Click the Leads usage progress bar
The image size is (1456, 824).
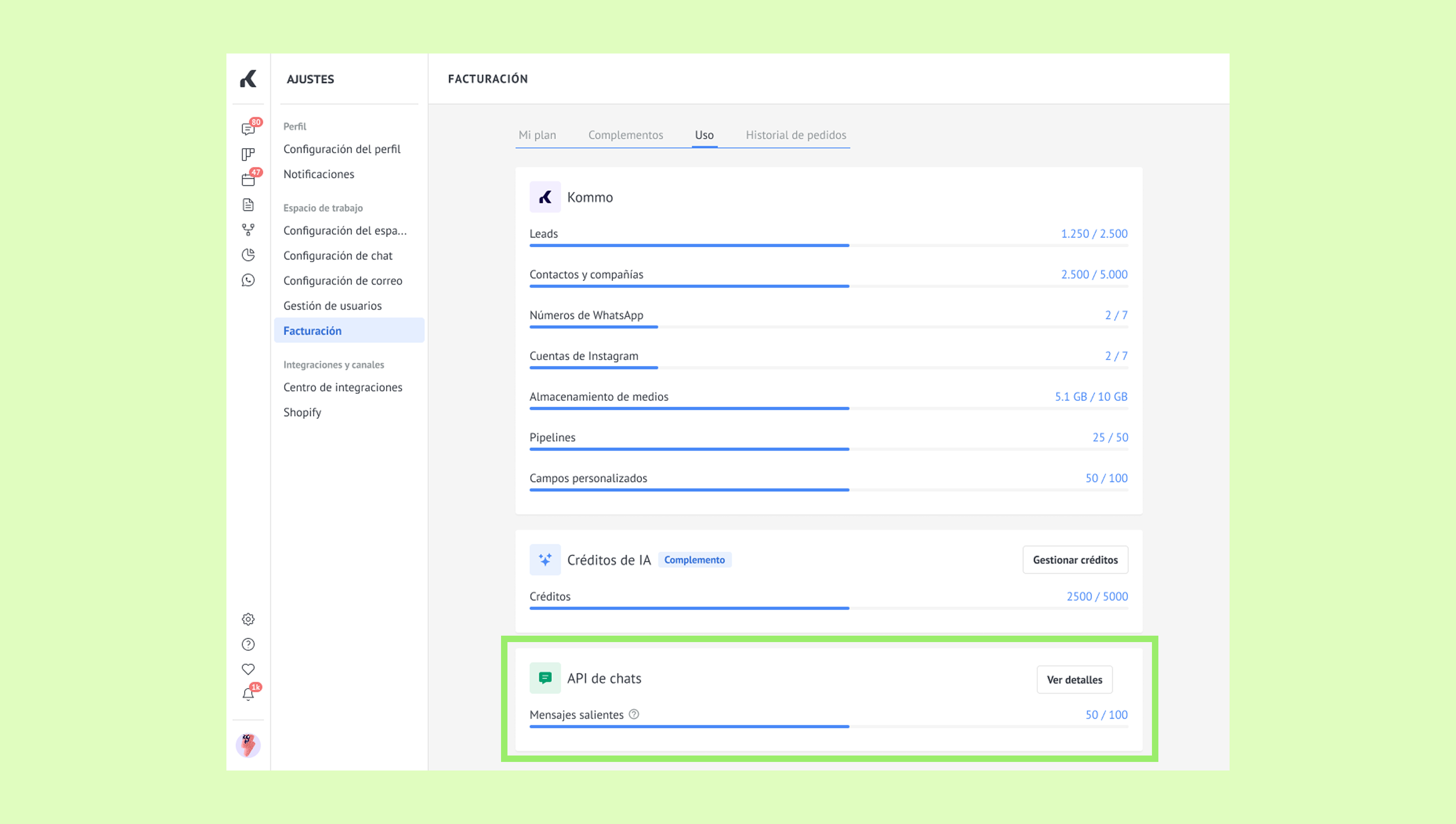(x=829, y=246)
